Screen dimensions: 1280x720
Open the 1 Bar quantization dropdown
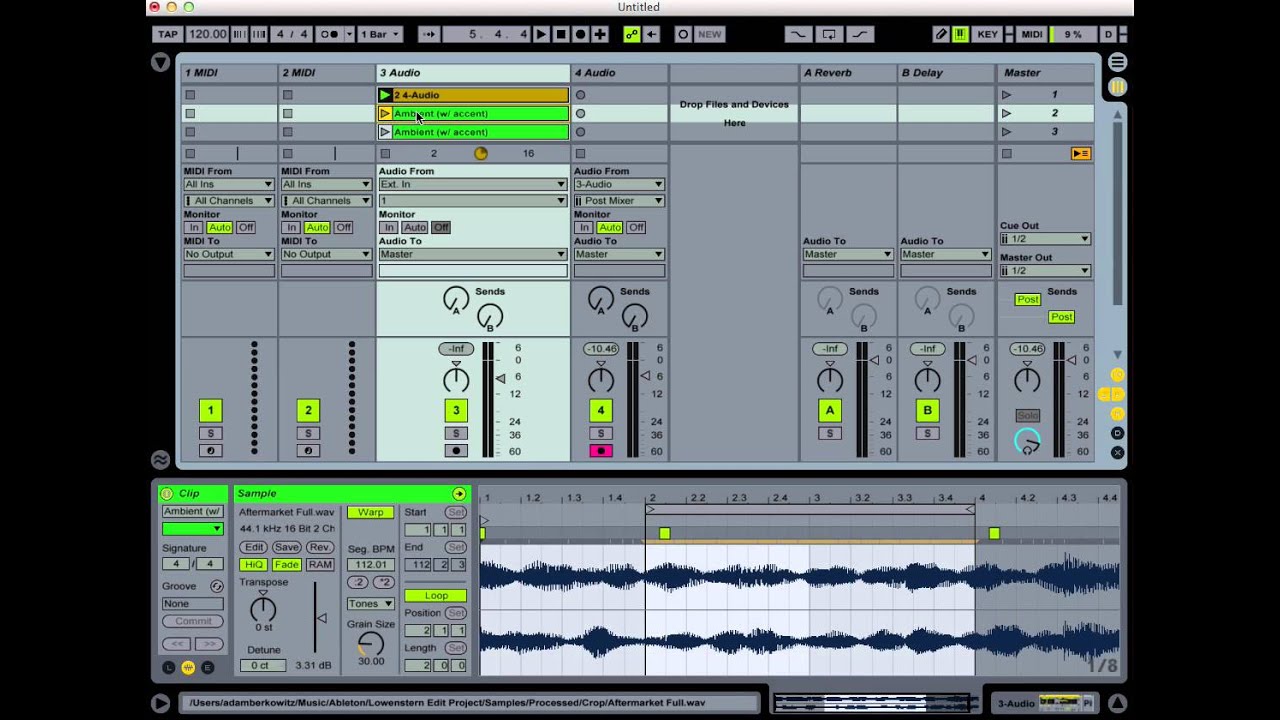pyautogui.click(x=380, y=34)
